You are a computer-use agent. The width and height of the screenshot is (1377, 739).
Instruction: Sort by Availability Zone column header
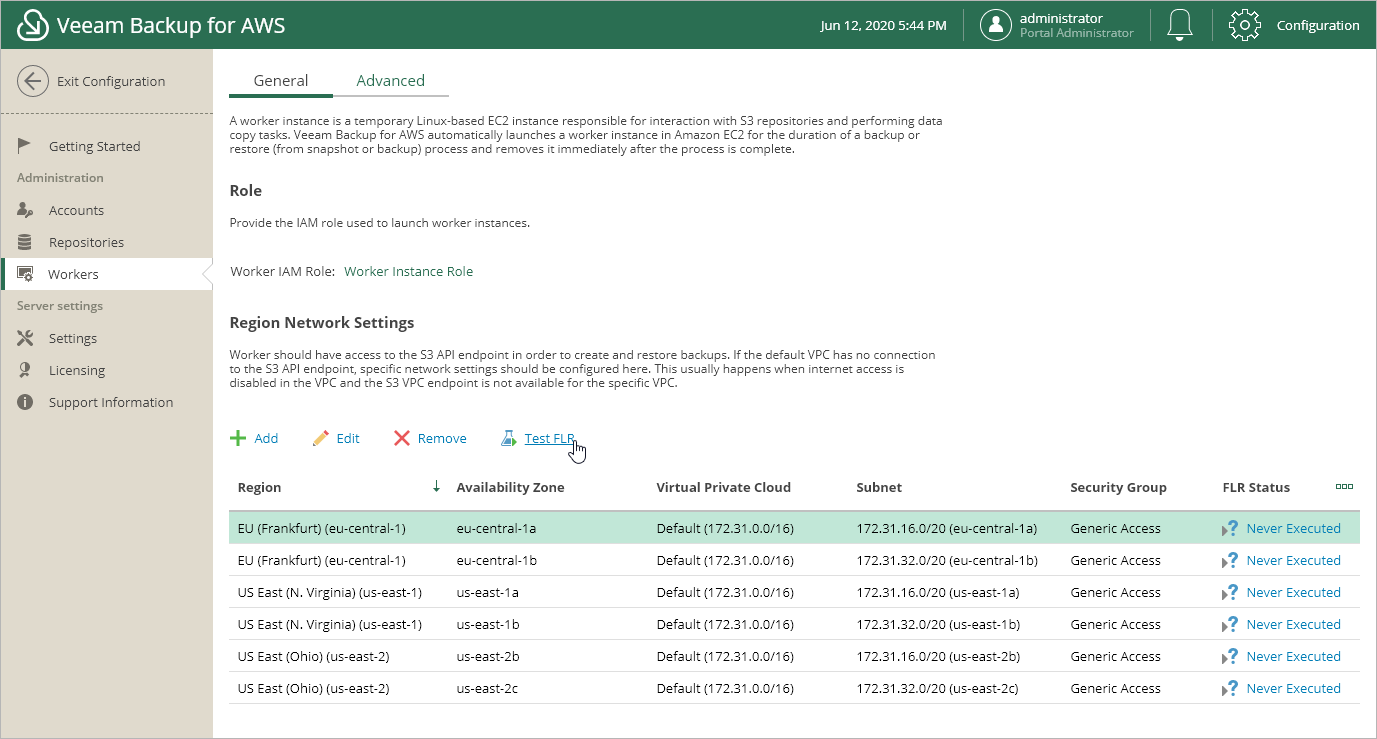510,487
